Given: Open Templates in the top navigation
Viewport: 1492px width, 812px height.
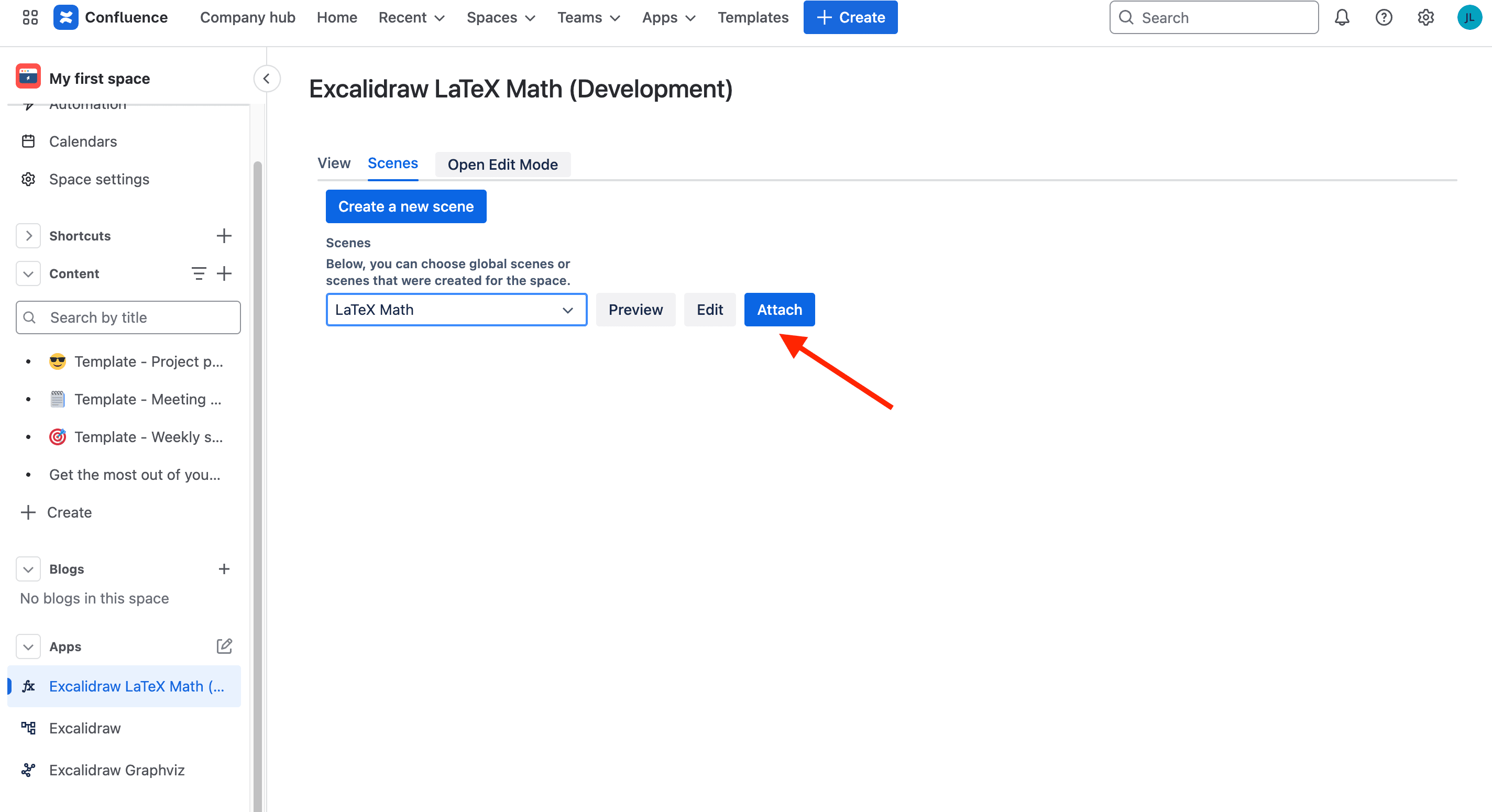Looking at the screenshot, I should click(753, 17).
